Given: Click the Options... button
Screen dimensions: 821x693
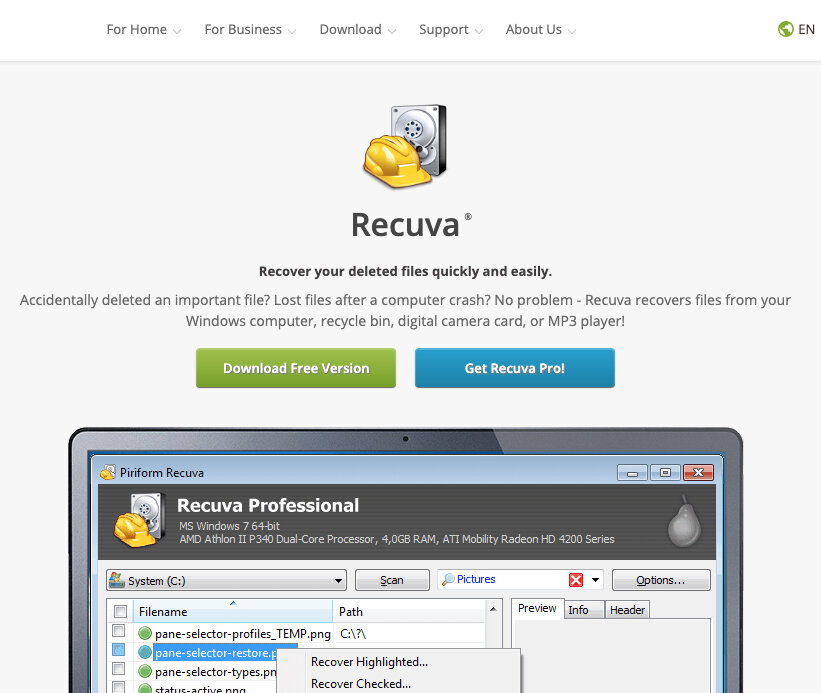Looking at the screenshot, I should [x=661, y=580].
